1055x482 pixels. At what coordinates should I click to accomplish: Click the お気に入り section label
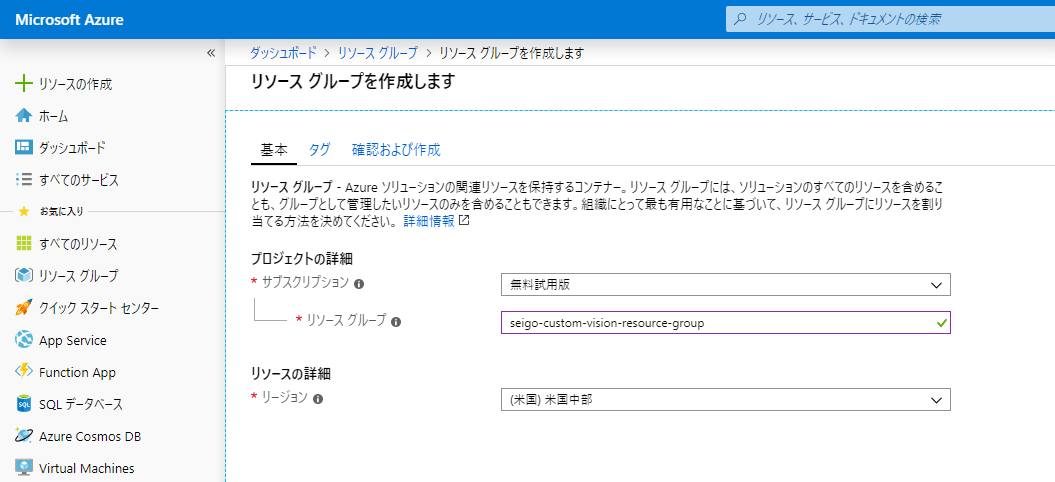[61, 211]
